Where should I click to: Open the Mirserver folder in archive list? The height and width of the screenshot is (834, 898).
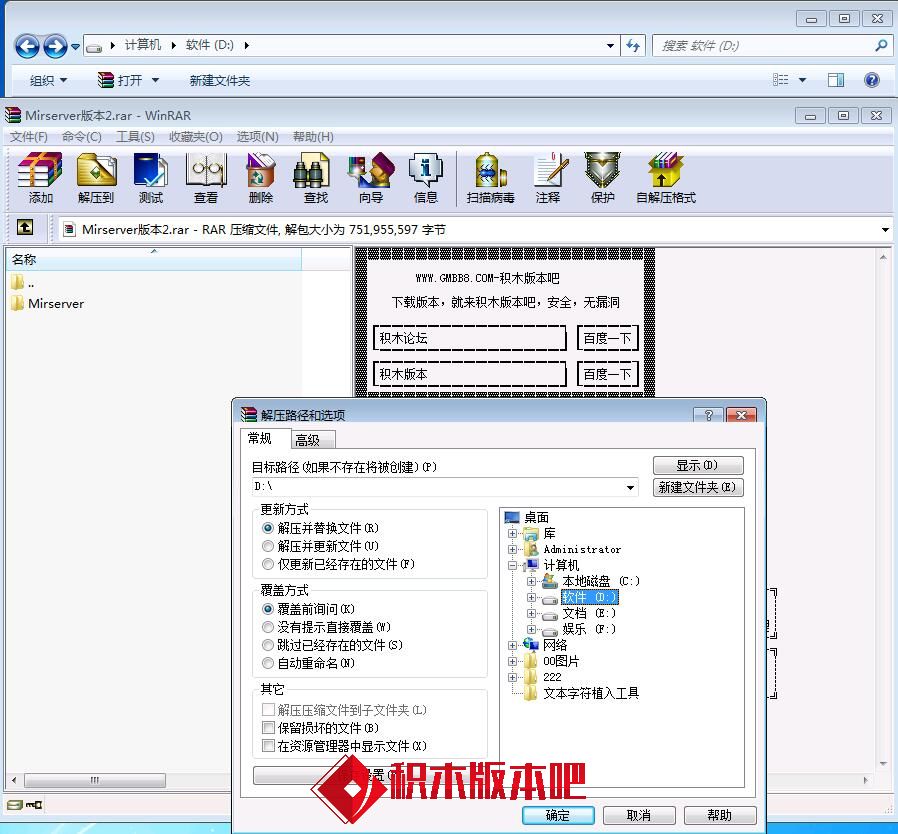tap(56, 304)
